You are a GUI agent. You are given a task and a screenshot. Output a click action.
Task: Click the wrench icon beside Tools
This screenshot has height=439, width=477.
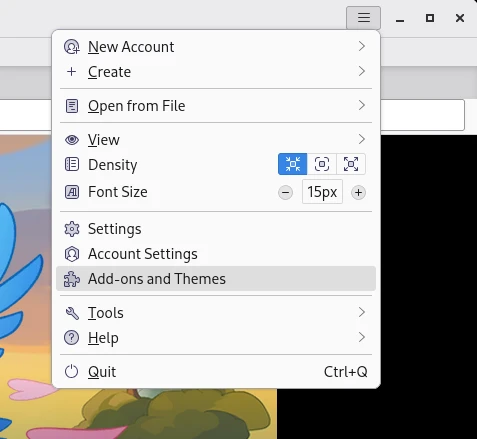(72, 313)
